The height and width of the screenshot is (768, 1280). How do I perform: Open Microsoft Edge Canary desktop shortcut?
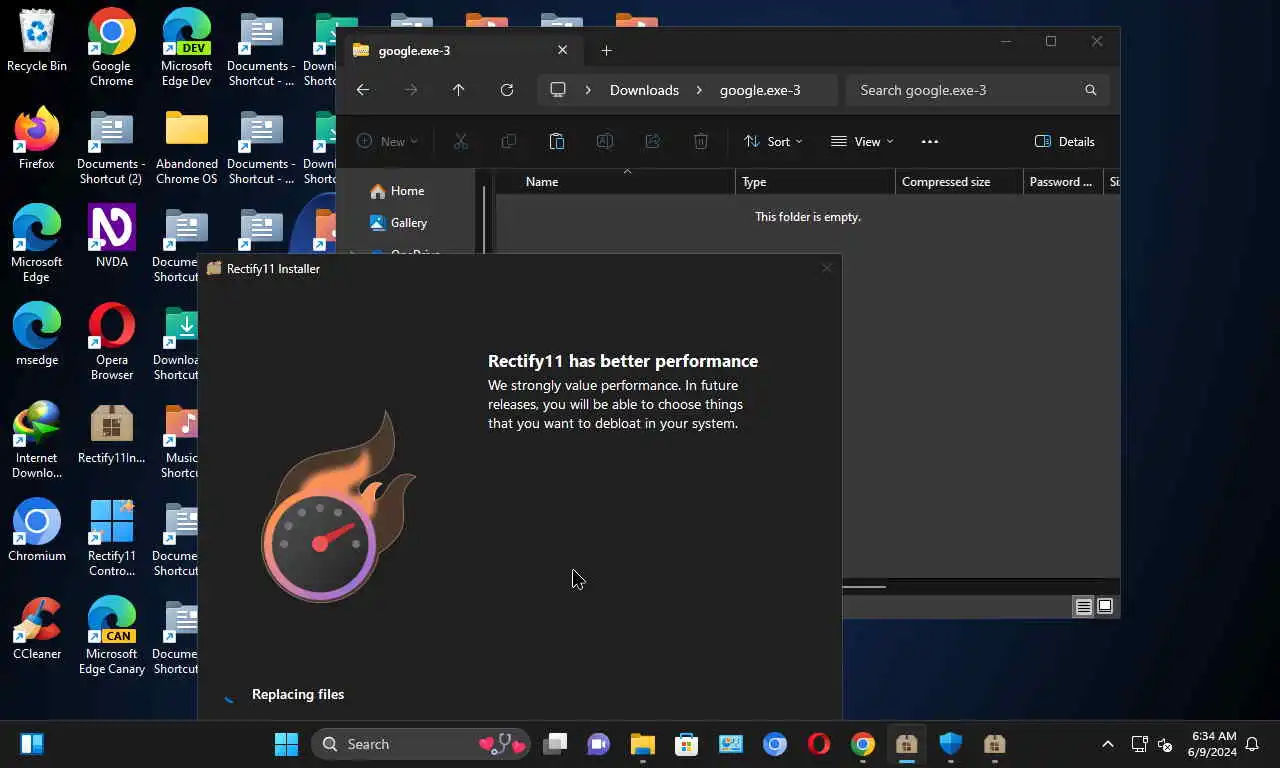pos(112,636)
